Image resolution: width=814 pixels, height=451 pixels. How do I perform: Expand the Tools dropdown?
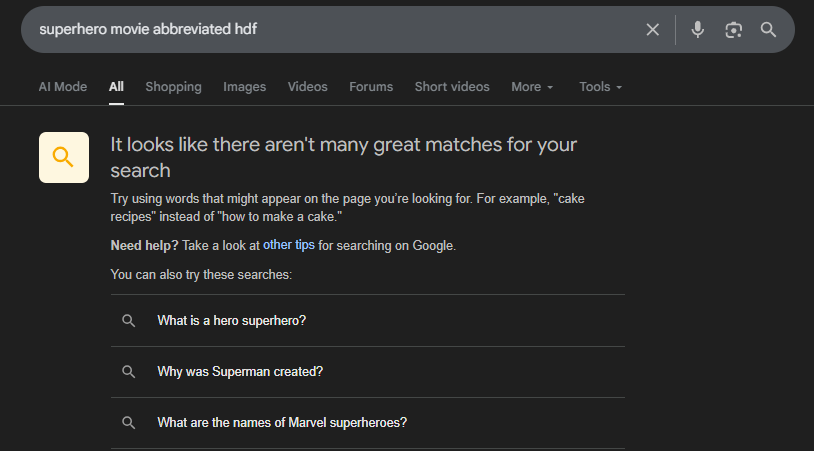coord(601,87)
